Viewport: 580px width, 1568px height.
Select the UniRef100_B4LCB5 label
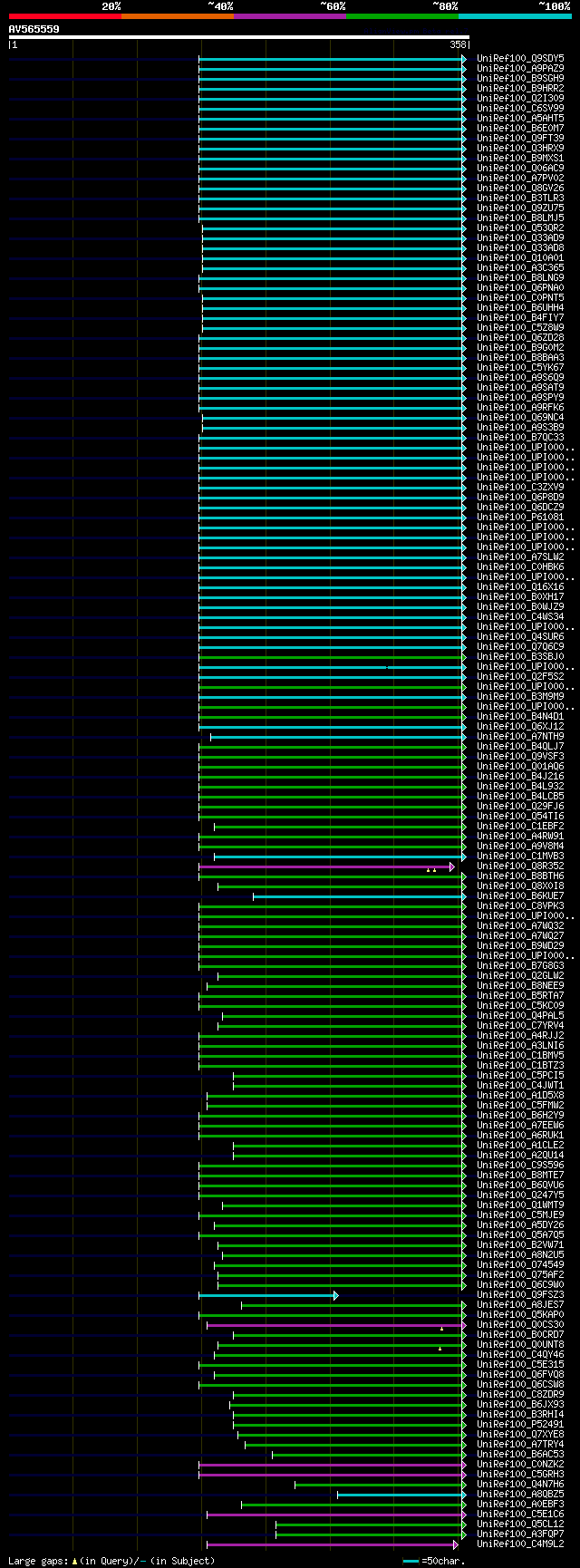520,796
